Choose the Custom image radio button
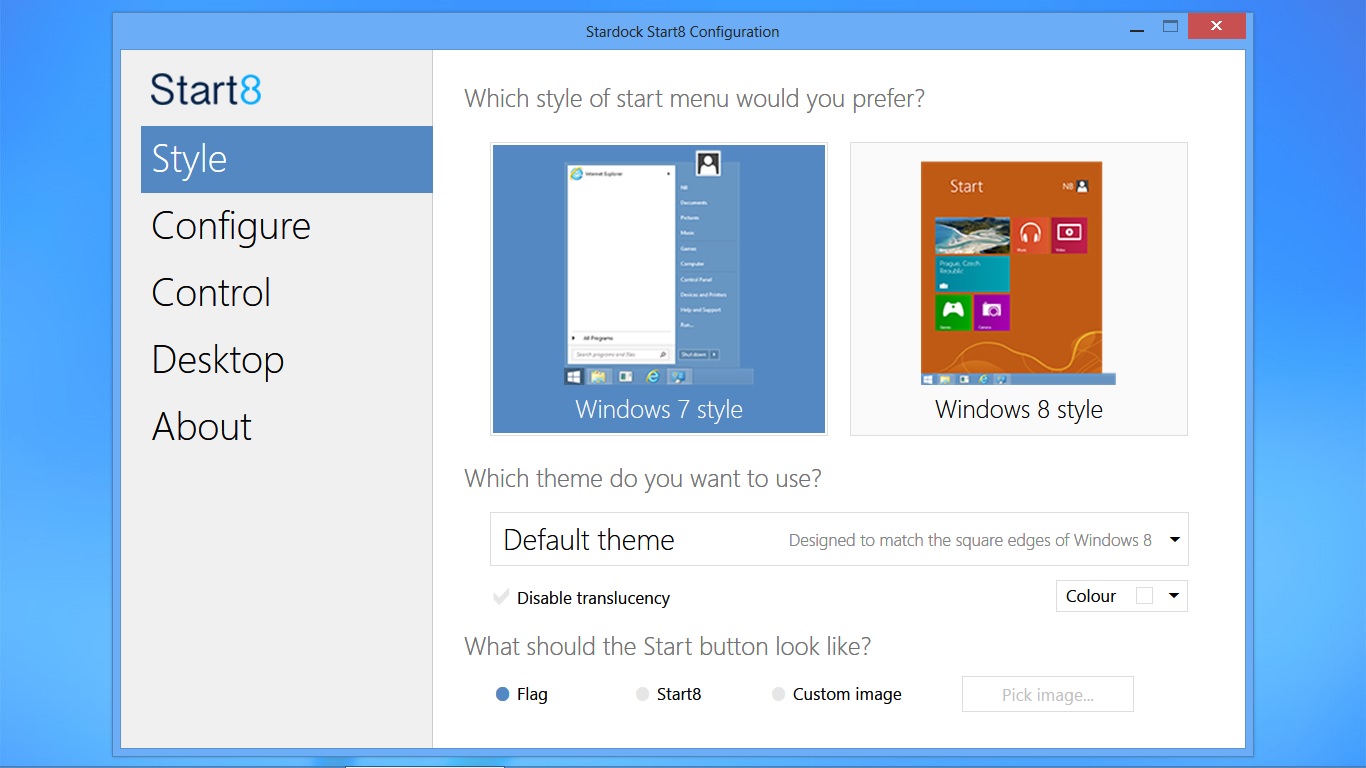The width and height of the screenshot is (1366, 768). pos(779,694)
